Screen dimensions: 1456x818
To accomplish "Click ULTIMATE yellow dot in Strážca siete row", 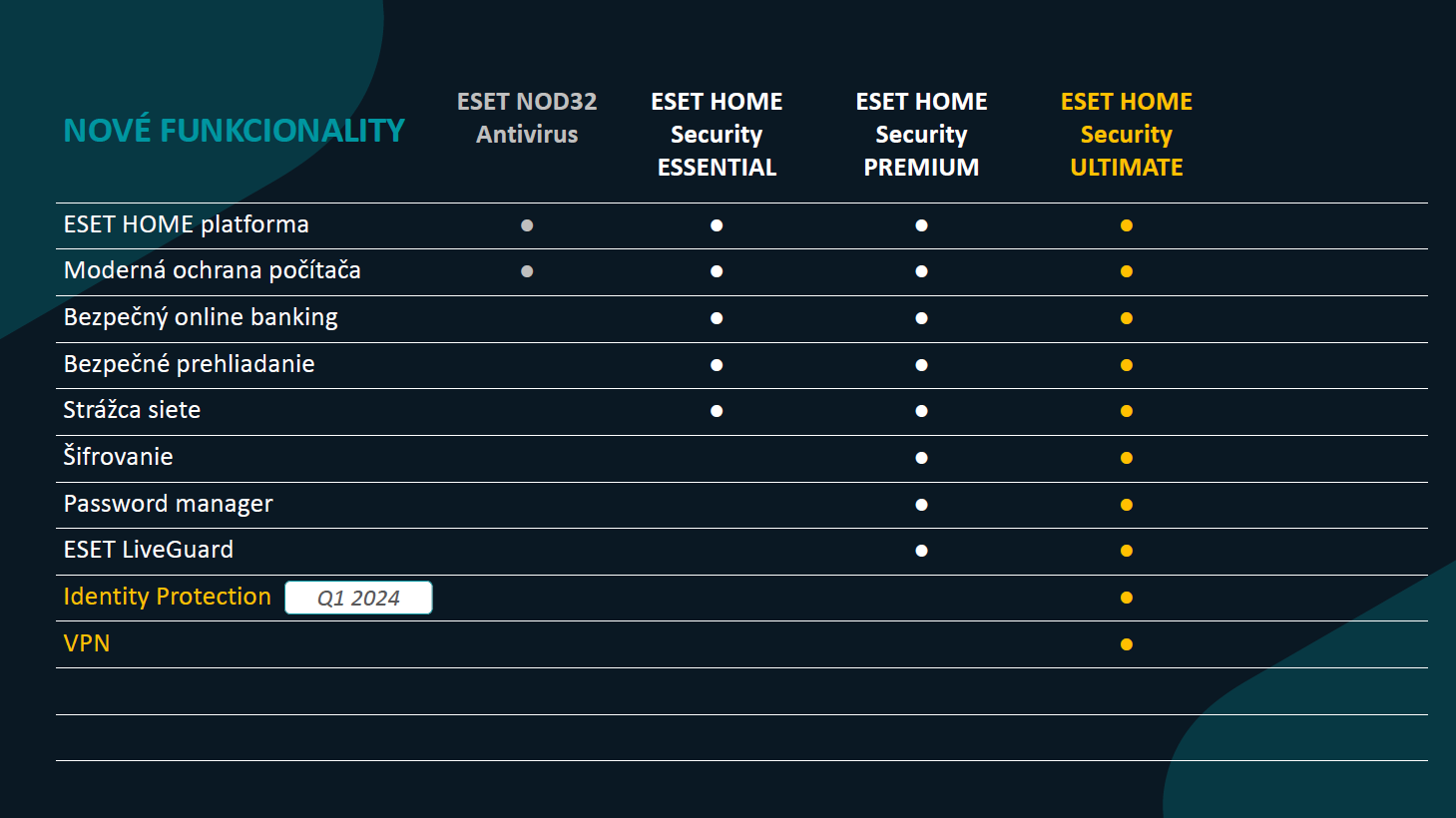I will pyautogui.click(x=1127, y=411).
